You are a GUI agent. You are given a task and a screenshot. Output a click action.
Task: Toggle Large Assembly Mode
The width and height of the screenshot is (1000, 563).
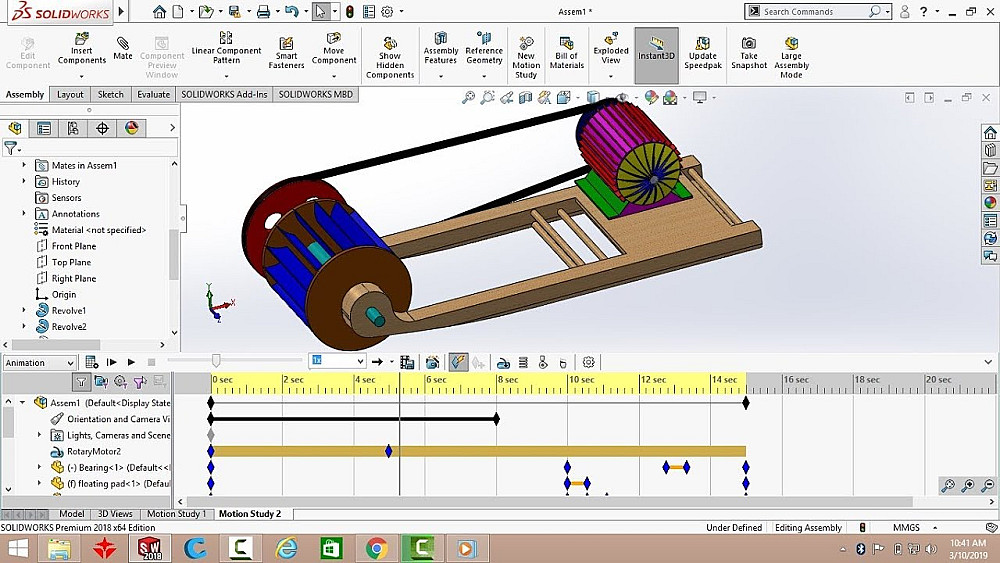[x=791, y=55]
